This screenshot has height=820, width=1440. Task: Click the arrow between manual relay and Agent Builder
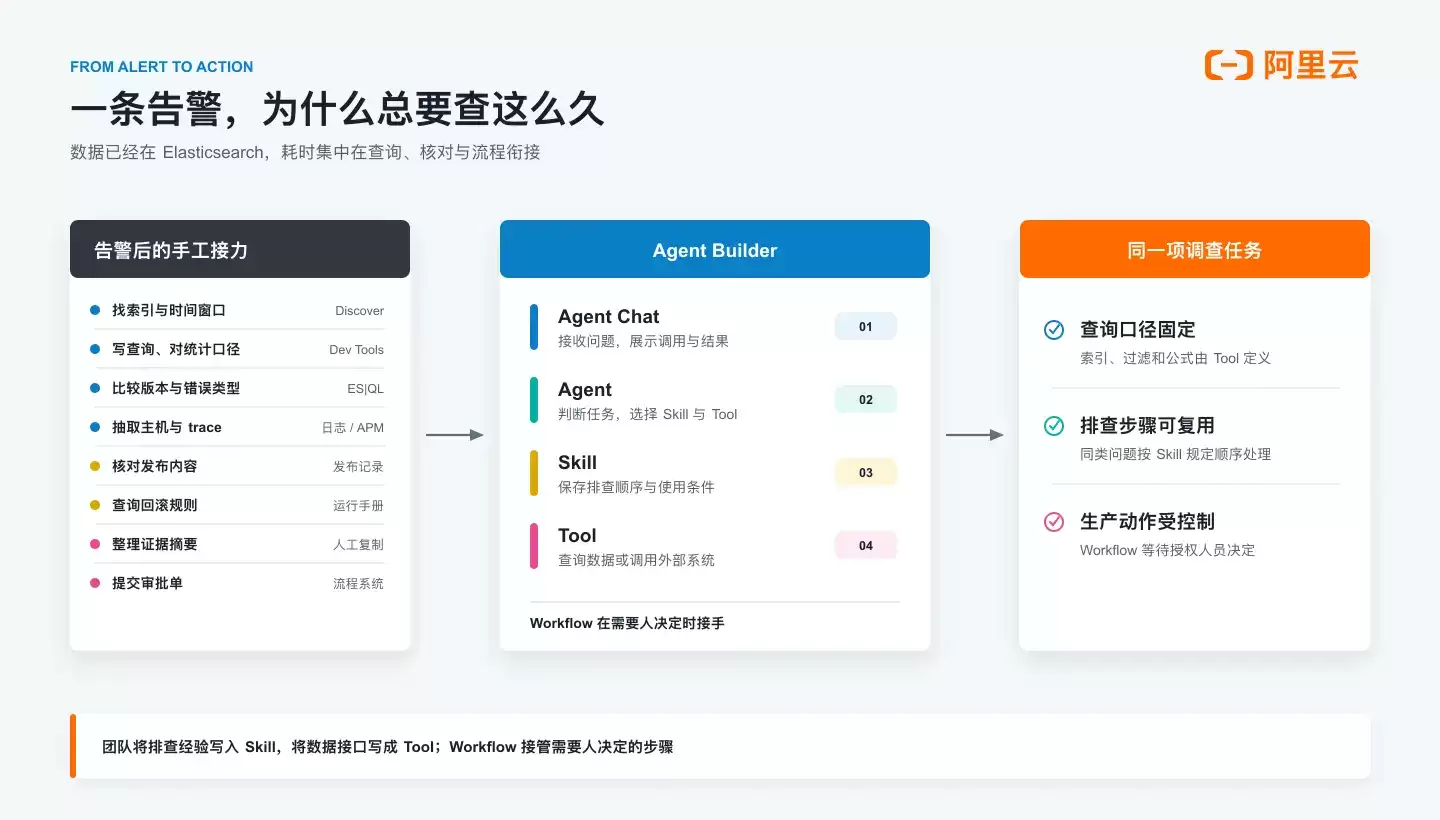455,435
